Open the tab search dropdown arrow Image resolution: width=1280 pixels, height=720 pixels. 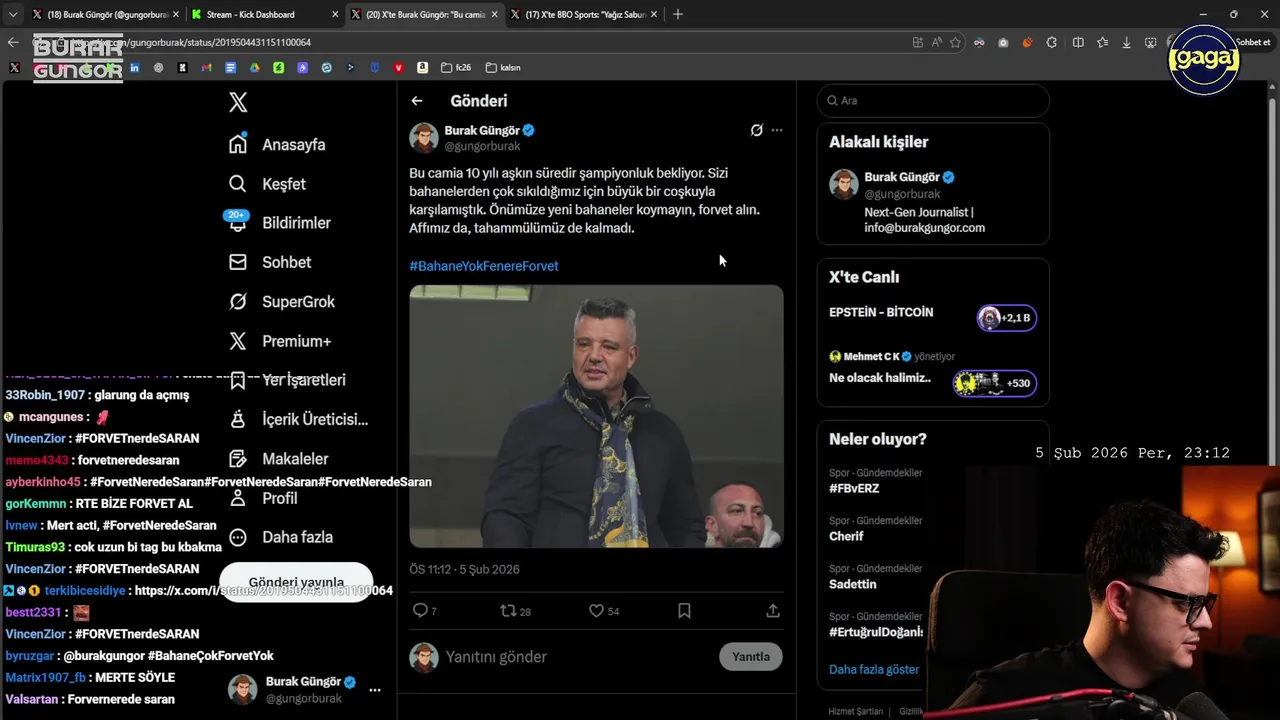13,15
